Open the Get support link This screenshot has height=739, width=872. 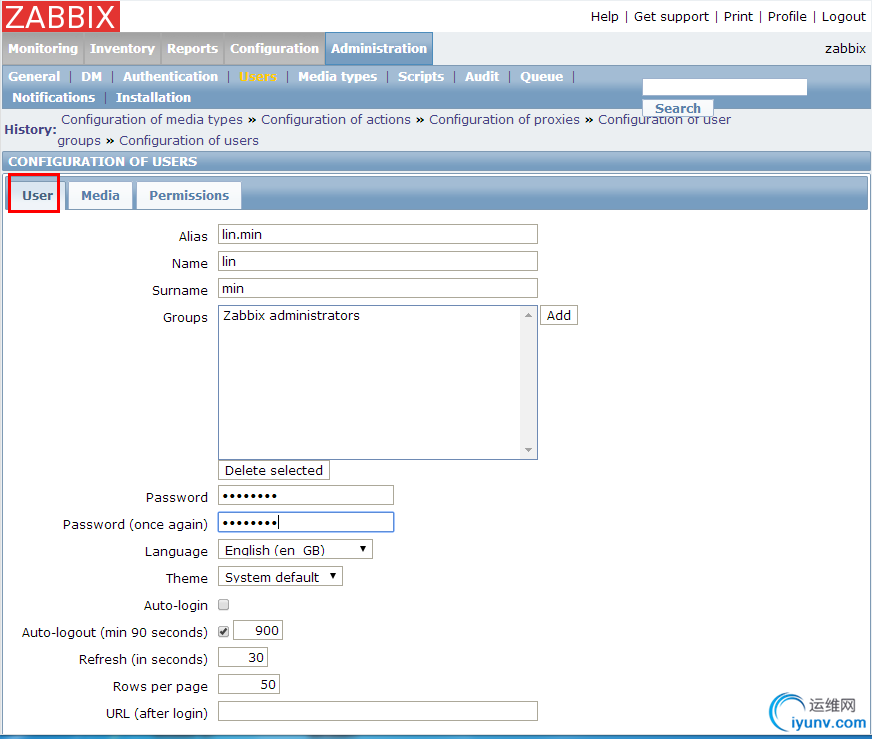coord(671,17)
